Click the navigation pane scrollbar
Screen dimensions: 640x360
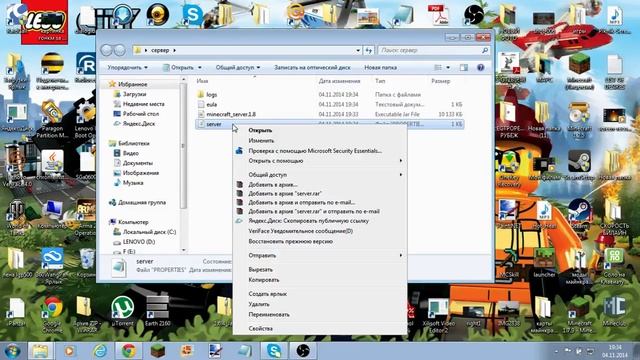[183, 145]
